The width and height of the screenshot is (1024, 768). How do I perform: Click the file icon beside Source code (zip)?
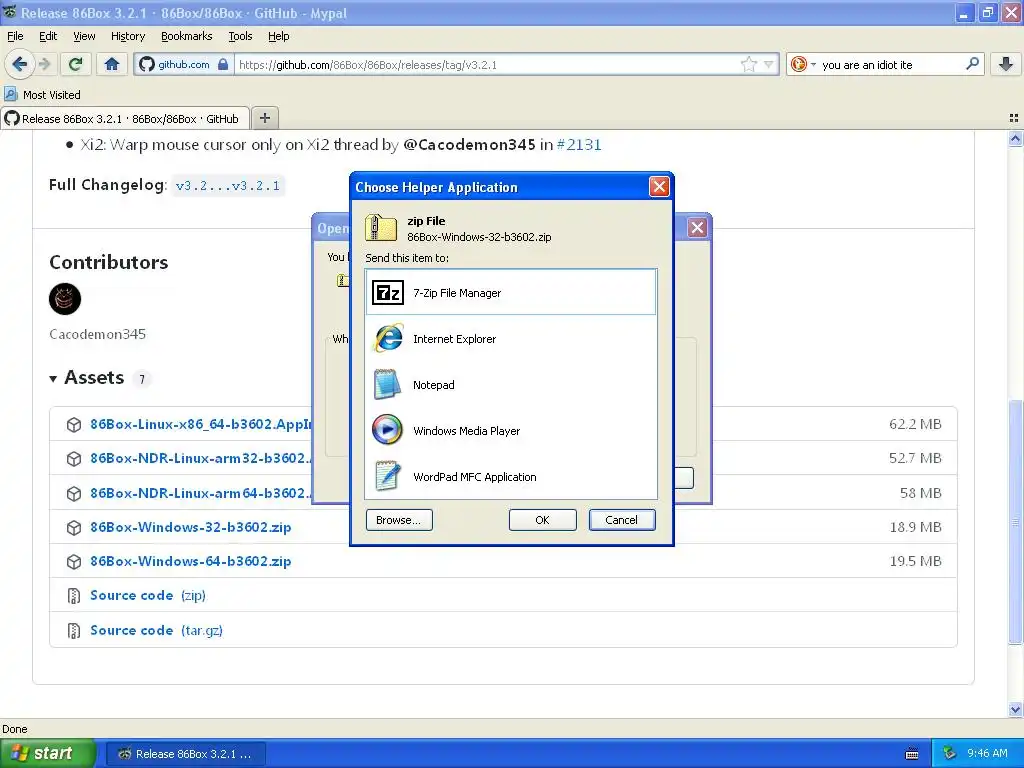click(x=74, y=596)
